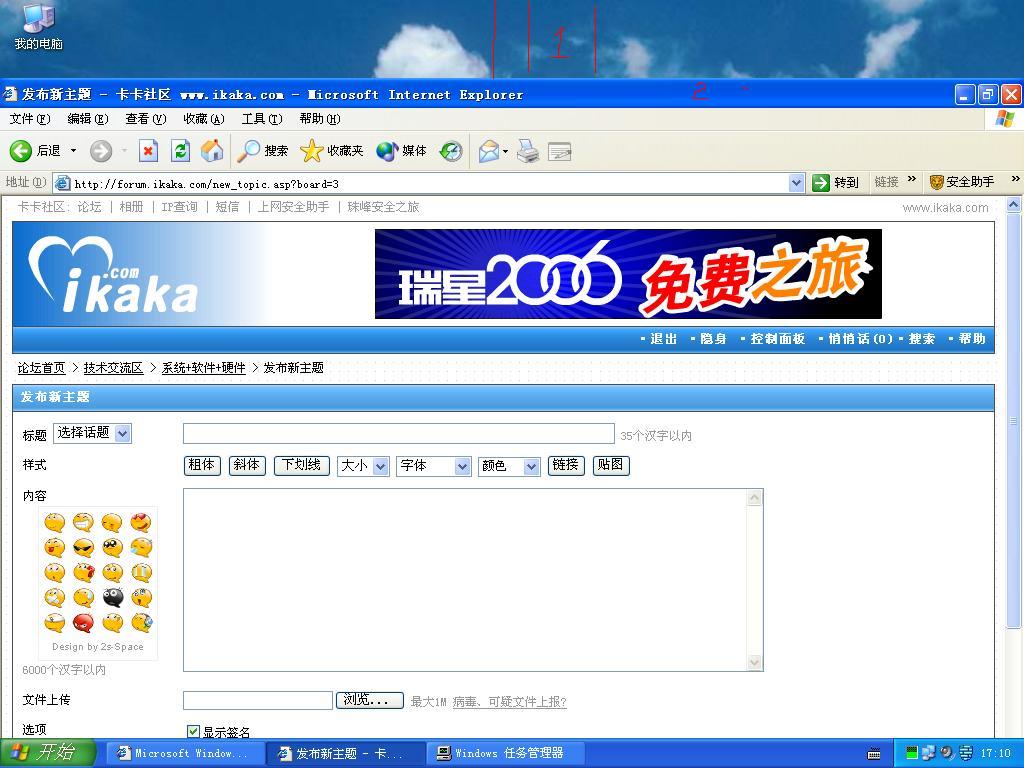The width and height of the screenshot is (1024, 768).
Task: Click the 安全助手 toolbar icon
Action: tap(936, 182)
